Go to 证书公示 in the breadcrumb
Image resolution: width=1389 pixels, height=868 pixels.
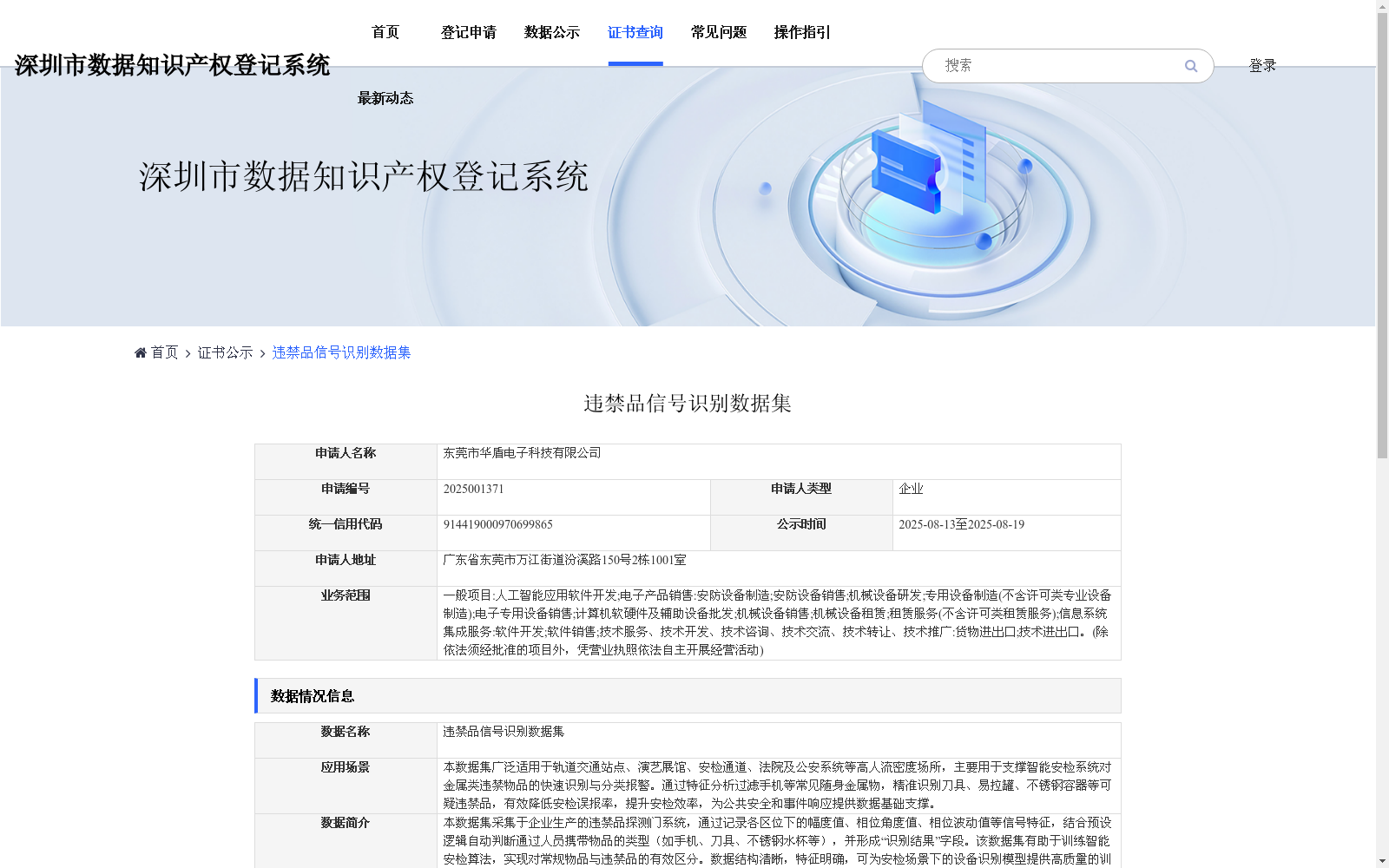pos(226,352)
